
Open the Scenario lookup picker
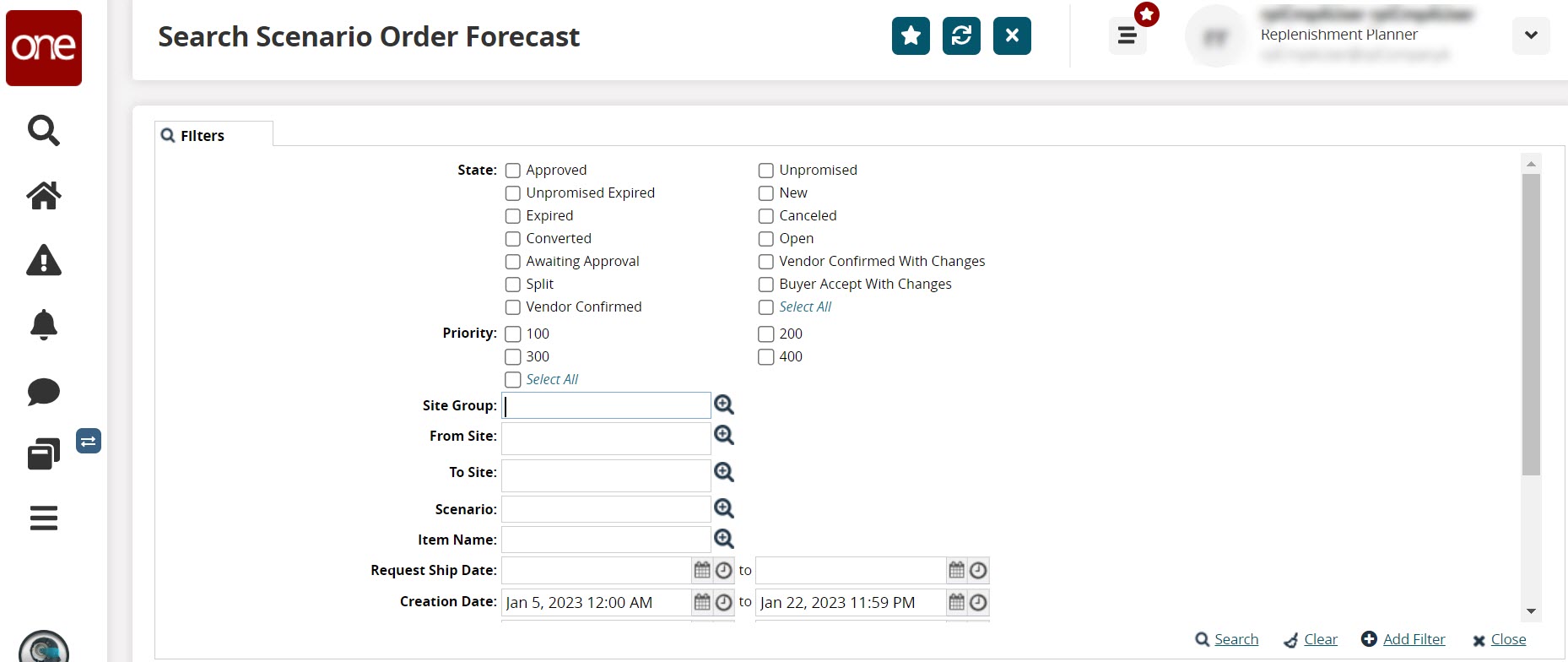pyautogui.click(x=724, y=509)
